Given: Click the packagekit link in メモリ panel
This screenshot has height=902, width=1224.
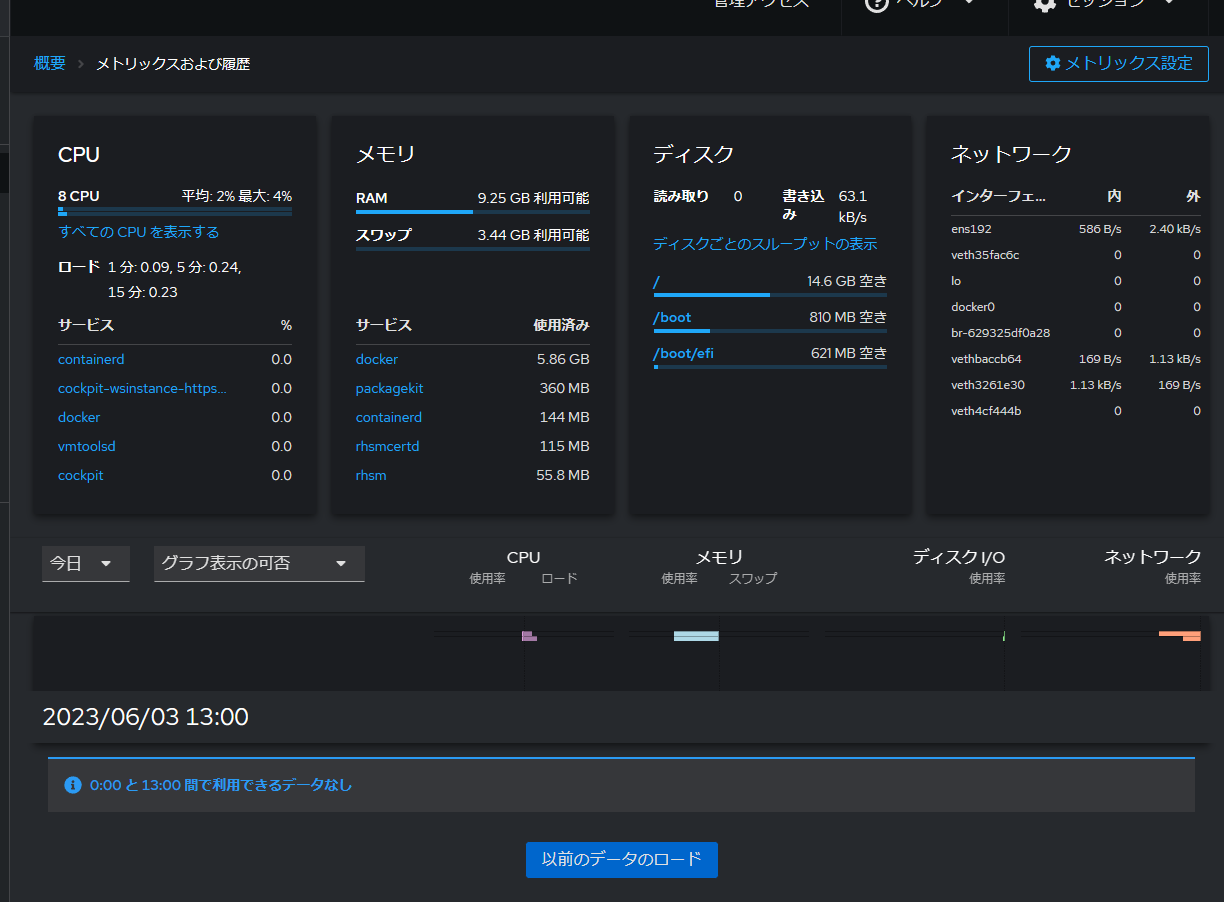Looking at the screenshot, I should [389, 388].
